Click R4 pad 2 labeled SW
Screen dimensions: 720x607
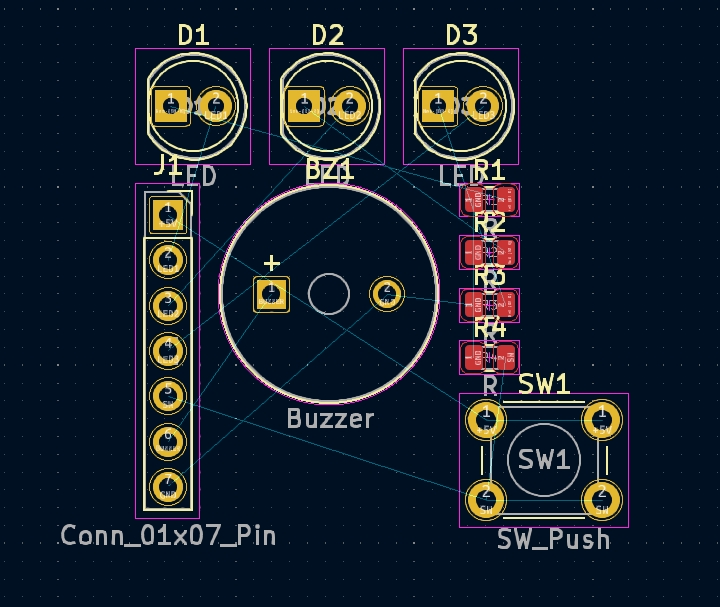(506, 357)
